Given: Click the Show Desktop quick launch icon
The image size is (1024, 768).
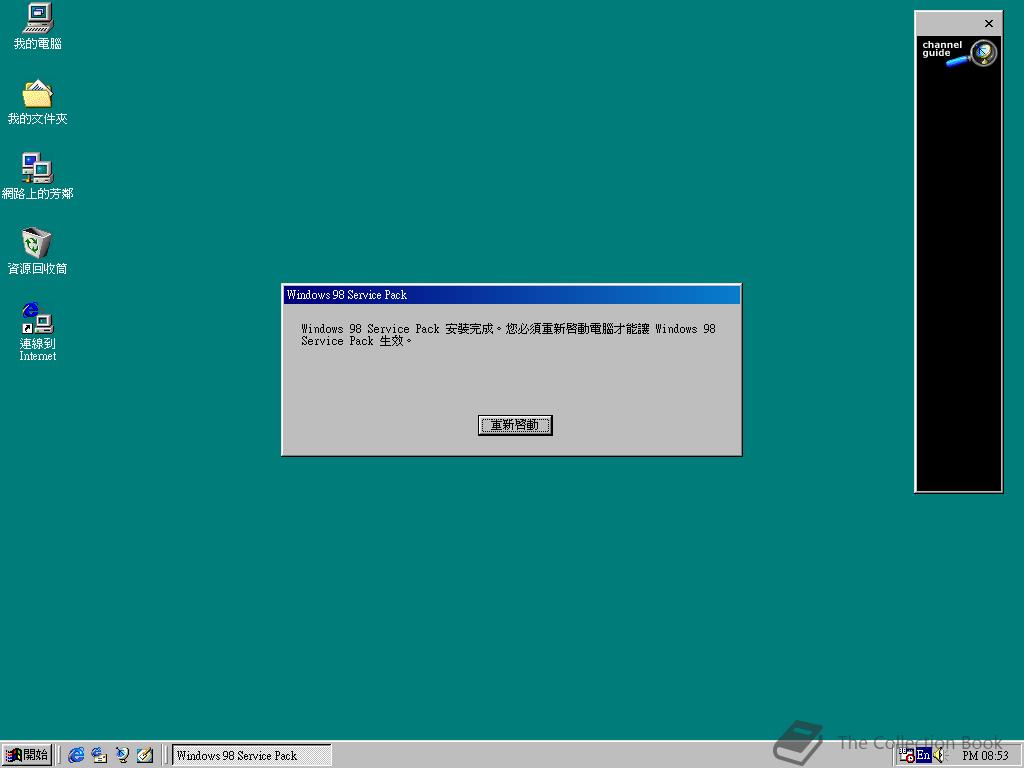Looking at the screenshot, I should coord(145,755).
